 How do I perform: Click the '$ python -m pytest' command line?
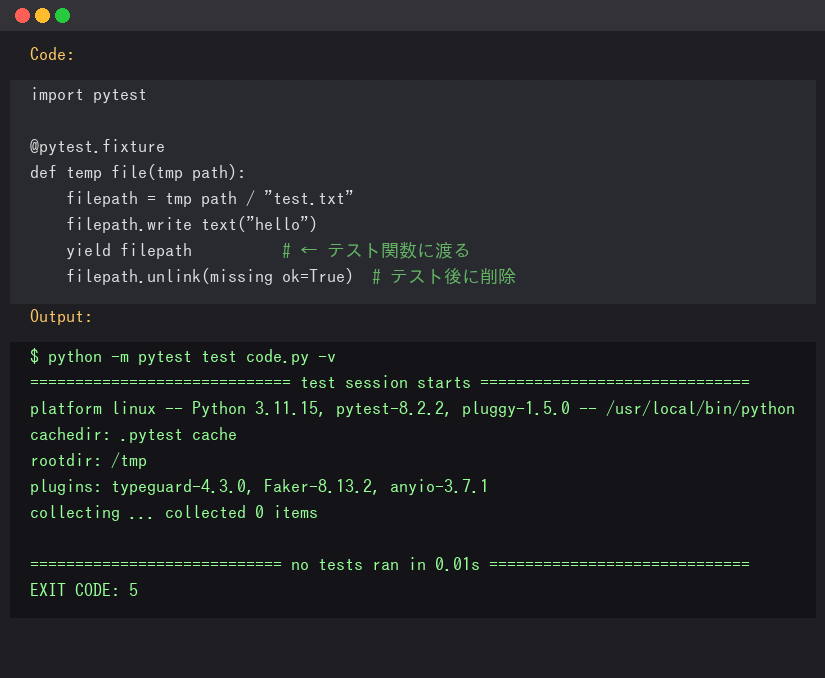(x=183, y=357)
